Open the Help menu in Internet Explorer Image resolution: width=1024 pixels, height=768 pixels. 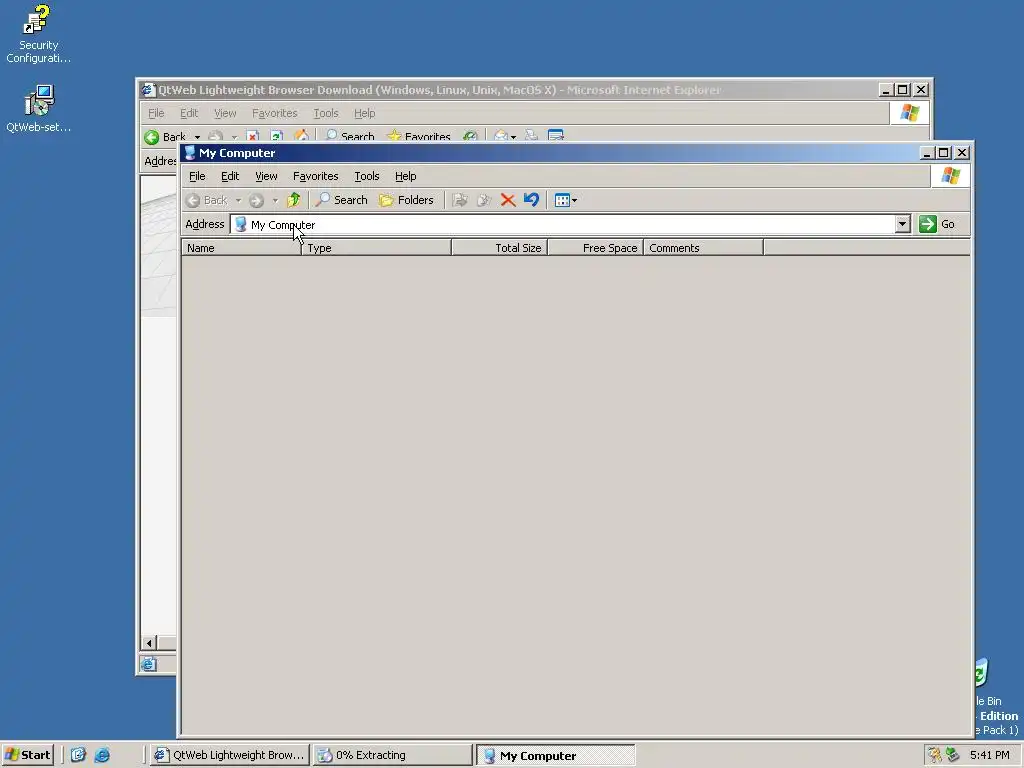click(364, 114)
